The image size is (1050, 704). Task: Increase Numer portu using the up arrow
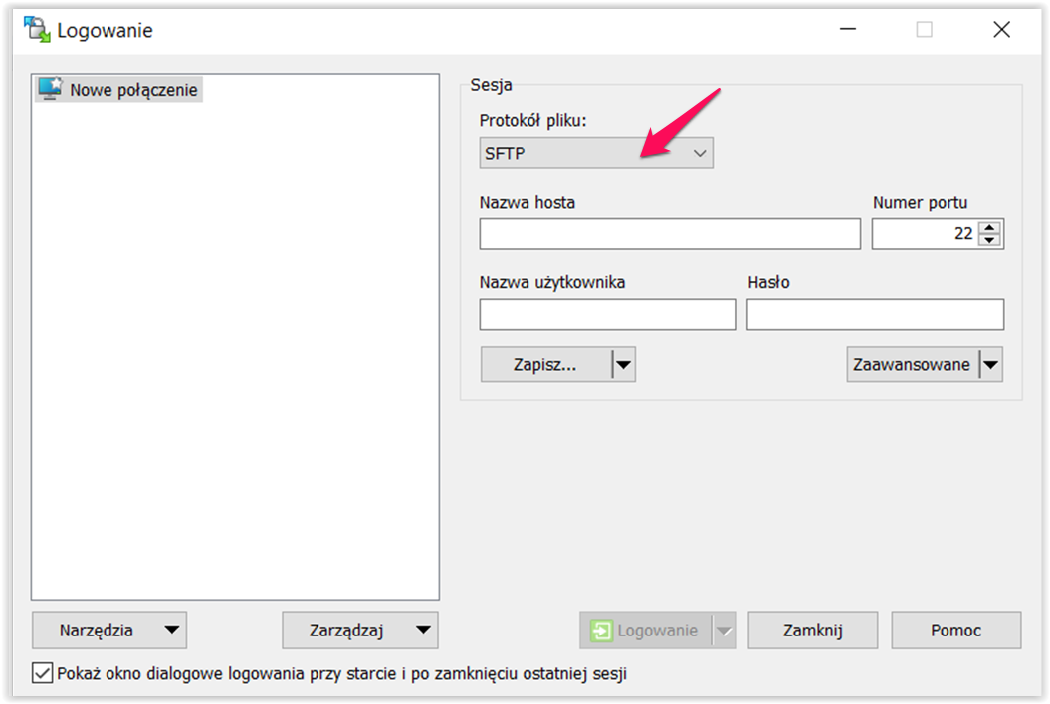click(989, 227)
